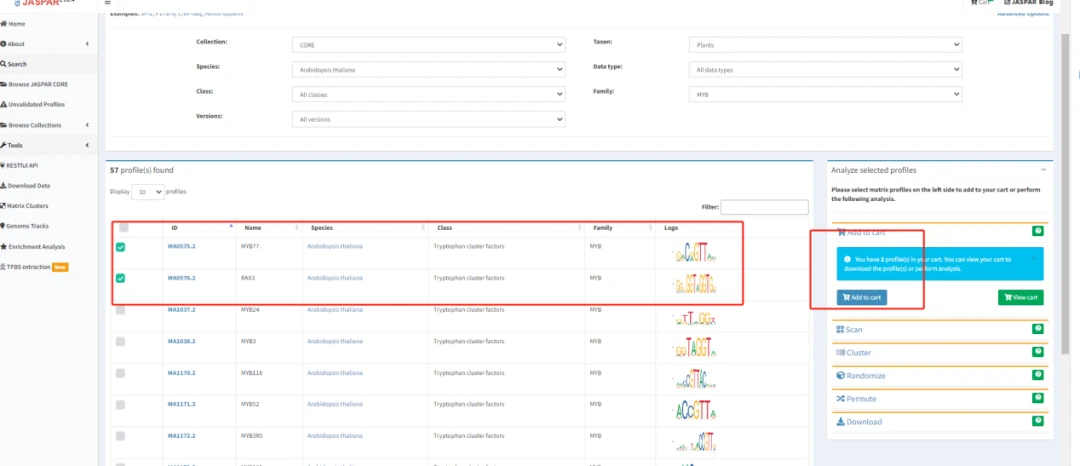Open Browse JASPAR CORE in sidebar
The width and height of the screenshot is (1080, 466).
click(x=48, y=84)
